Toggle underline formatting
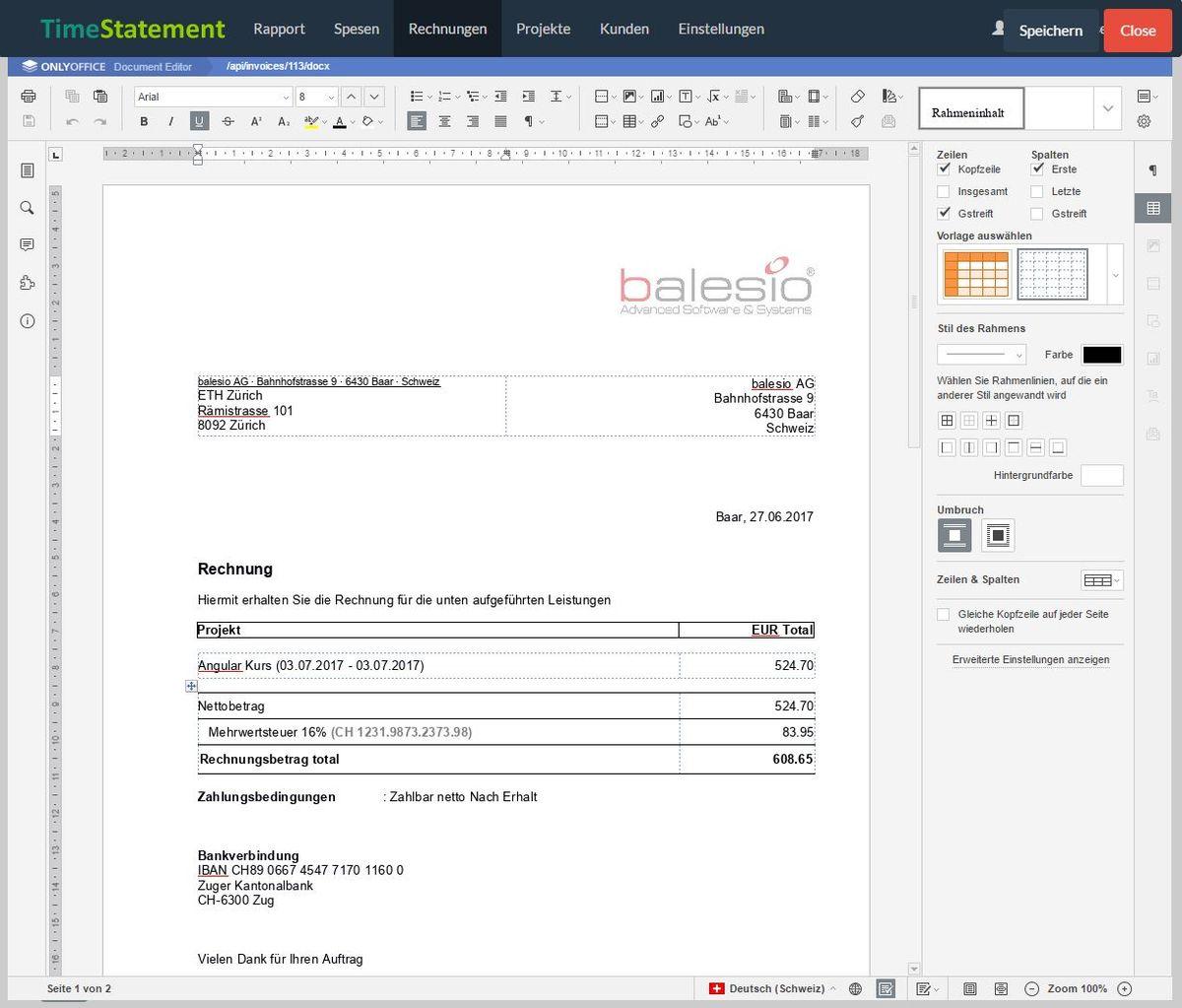The height and width of the screenshot is (1008, 1182). click(199, 121)
